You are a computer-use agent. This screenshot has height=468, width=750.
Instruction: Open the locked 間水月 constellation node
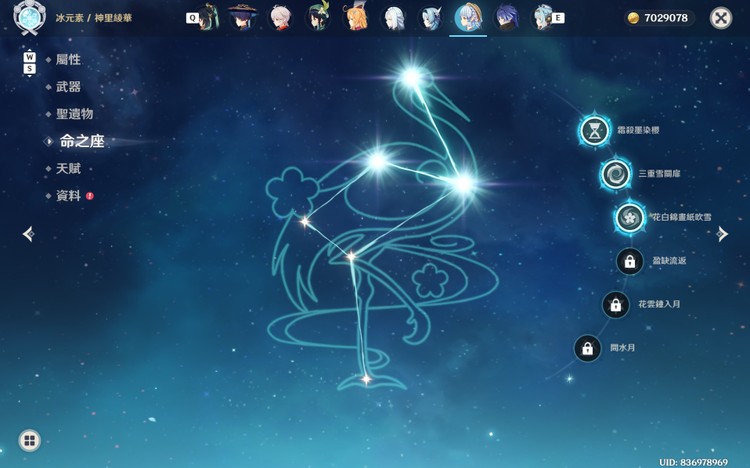pyautogui.click(x=587, y=348)
